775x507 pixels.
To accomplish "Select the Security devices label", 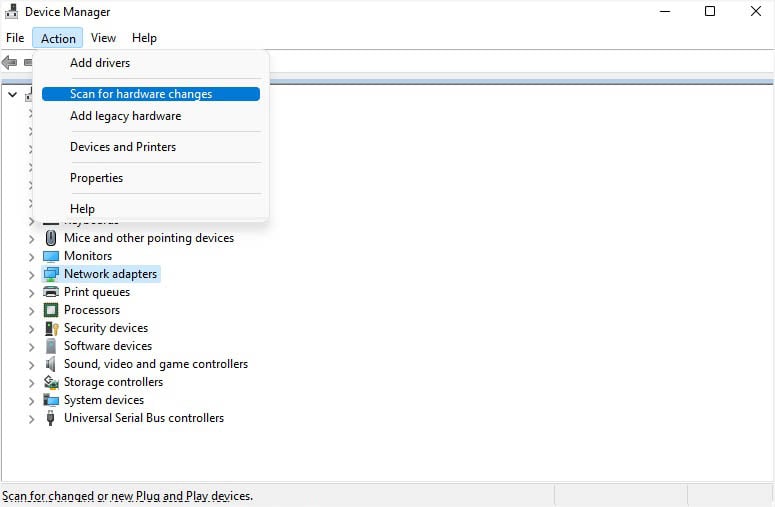I will pos(106,328).
